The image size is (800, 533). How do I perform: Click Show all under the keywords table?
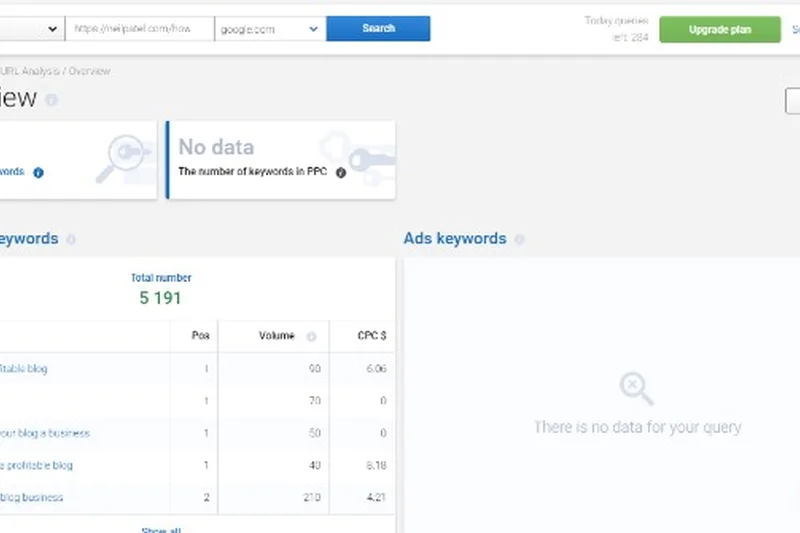160,530
